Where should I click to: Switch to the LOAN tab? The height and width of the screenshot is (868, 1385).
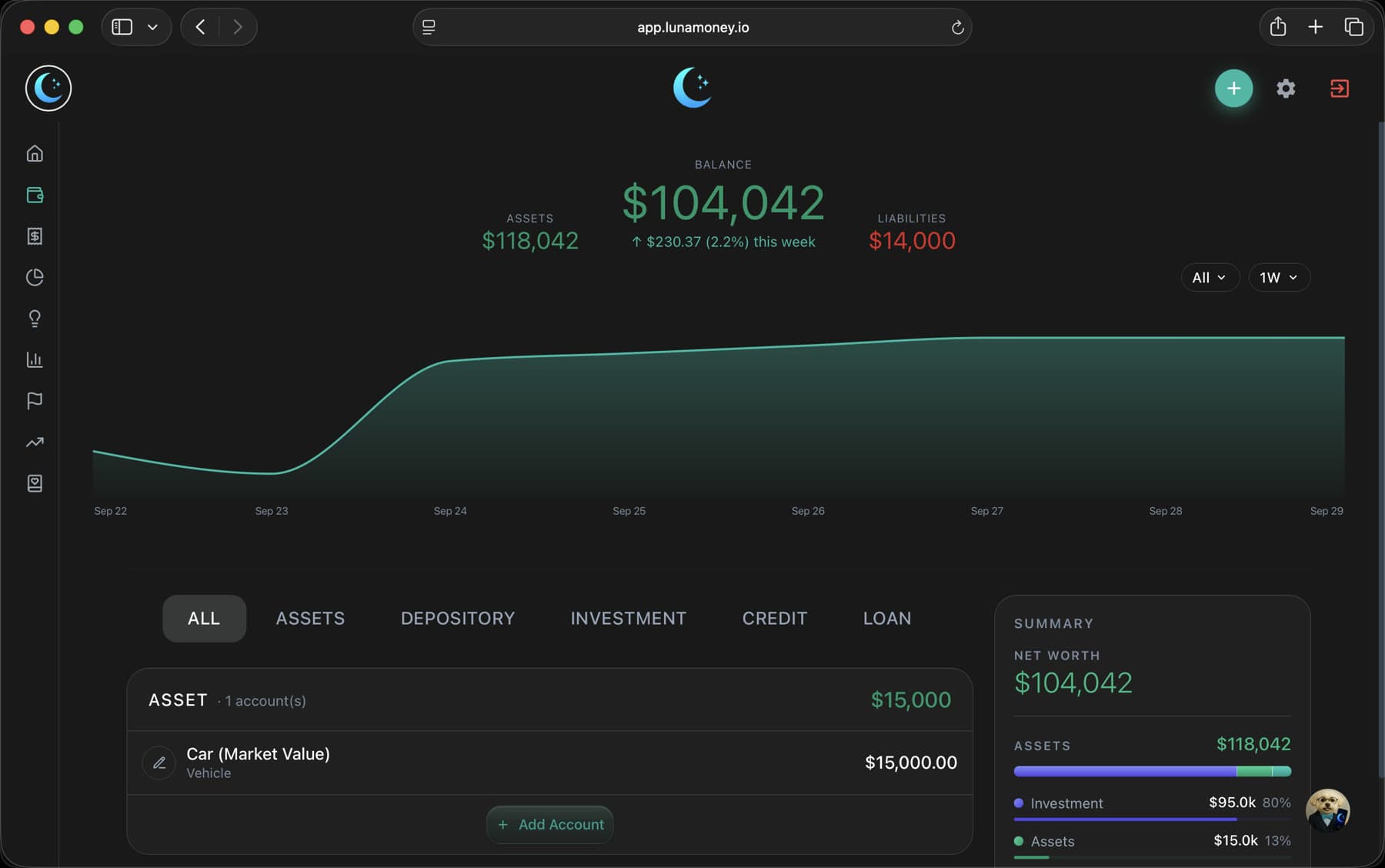click(x=887, y=618)
